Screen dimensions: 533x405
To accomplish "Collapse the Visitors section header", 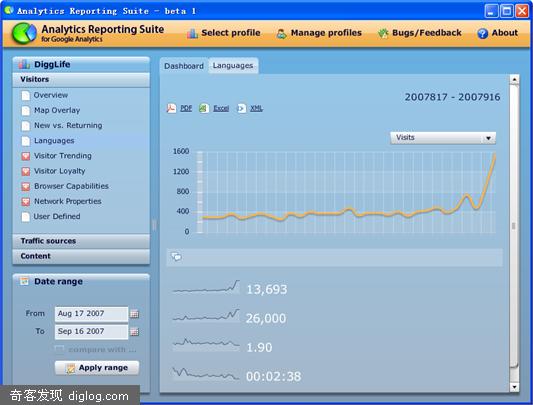I will coord(81,80).
